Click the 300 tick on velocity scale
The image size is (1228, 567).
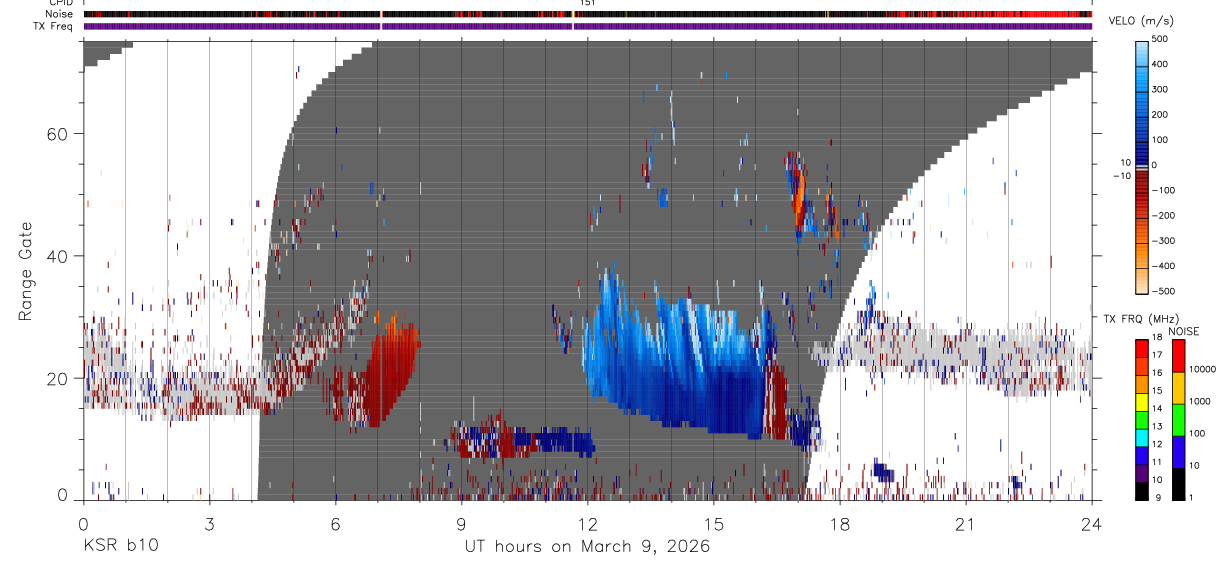click(x=1161, y=89)
